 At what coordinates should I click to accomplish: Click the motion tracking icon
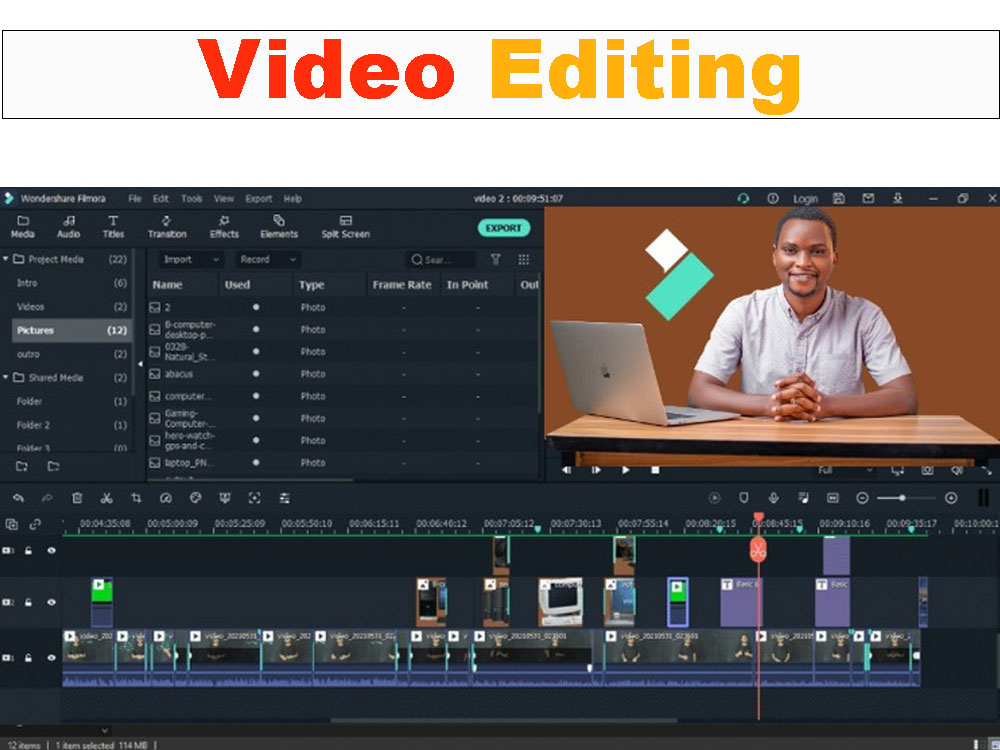[x=254, y=498]
